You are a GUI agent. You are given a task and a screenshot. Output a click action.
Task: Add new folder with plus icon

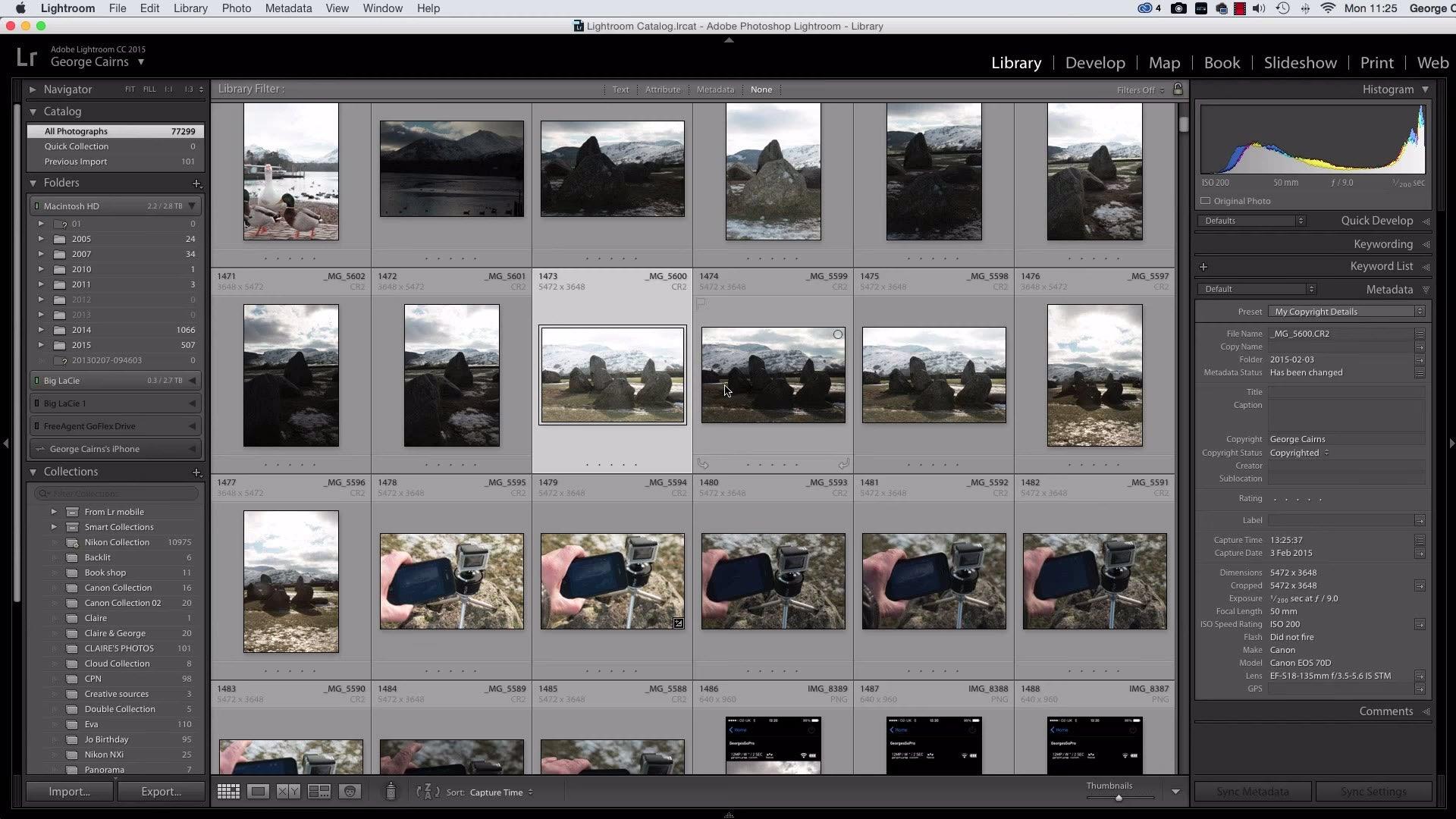coord(196,184)
